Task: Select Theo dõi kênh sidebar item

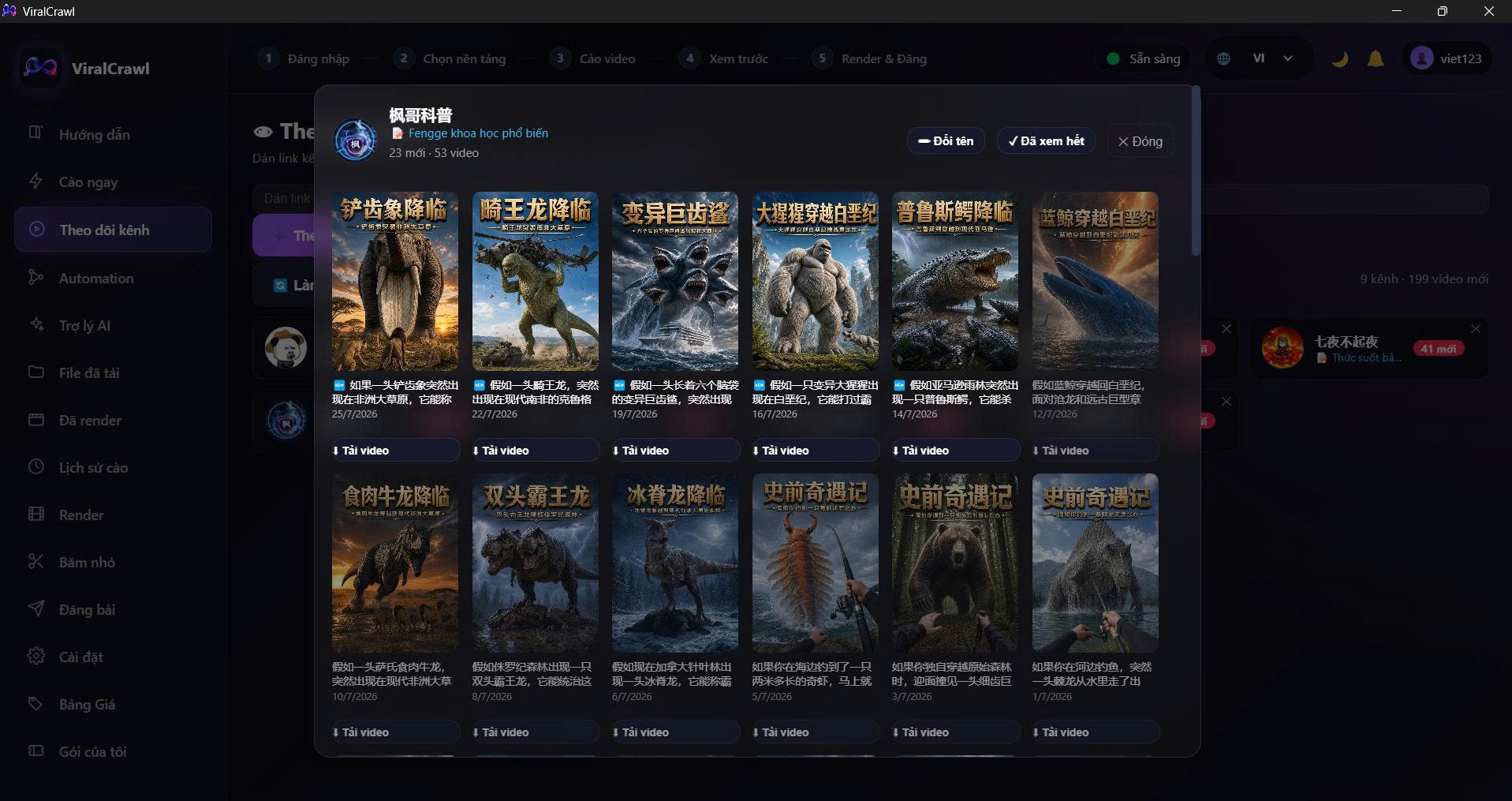Action: click(x=113, y=230)
